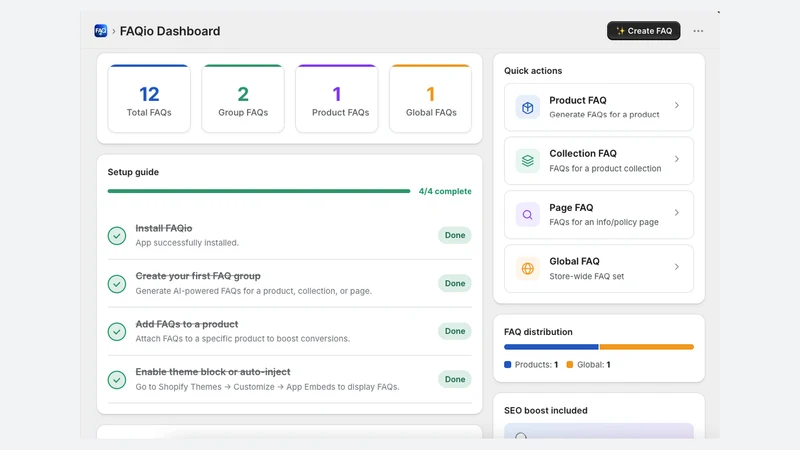Click Done badge for Create your first FAQ group

(x=455, y=283)
